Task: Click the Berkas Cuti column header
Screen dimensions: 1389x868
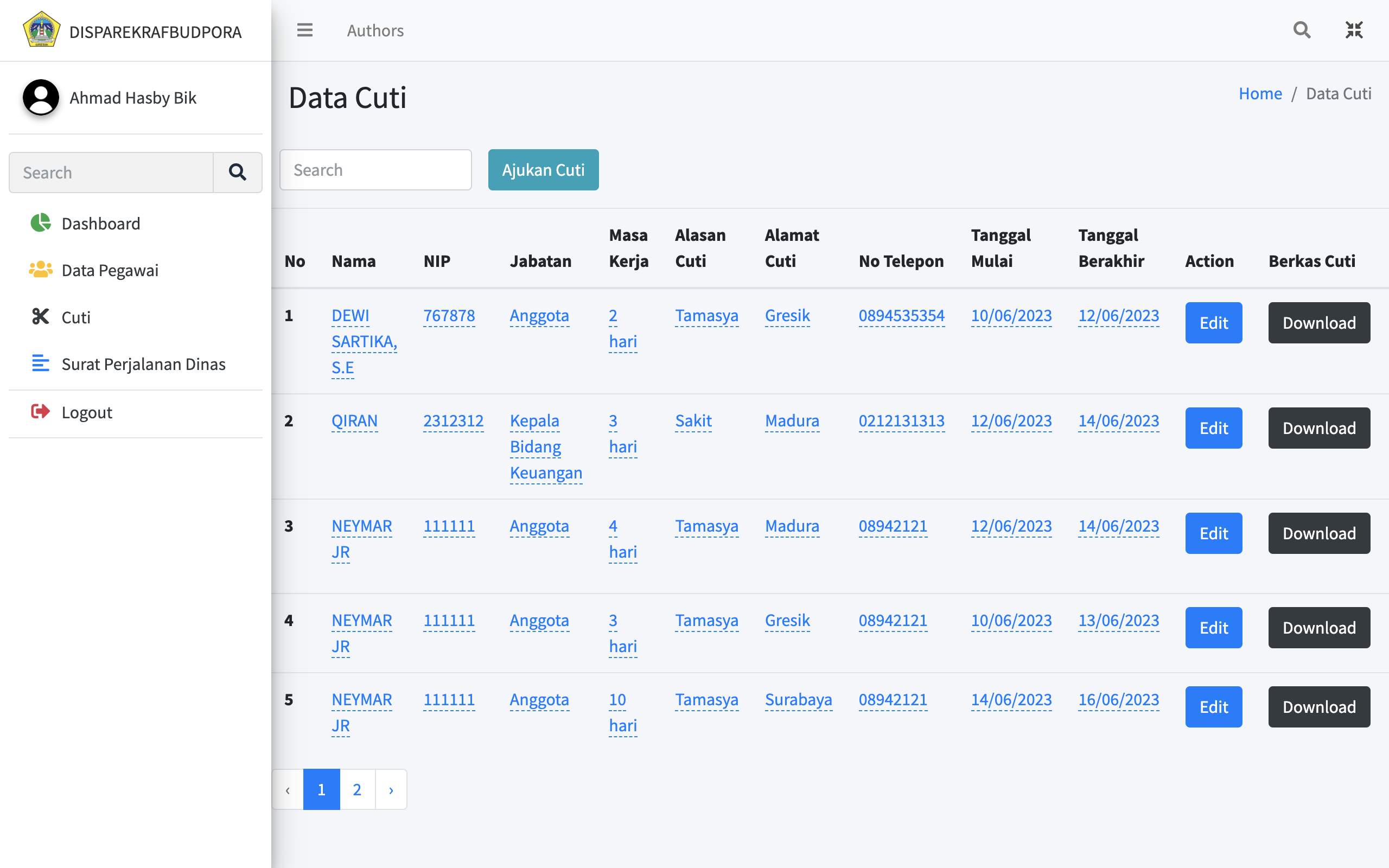Action: pos(1311,261)
